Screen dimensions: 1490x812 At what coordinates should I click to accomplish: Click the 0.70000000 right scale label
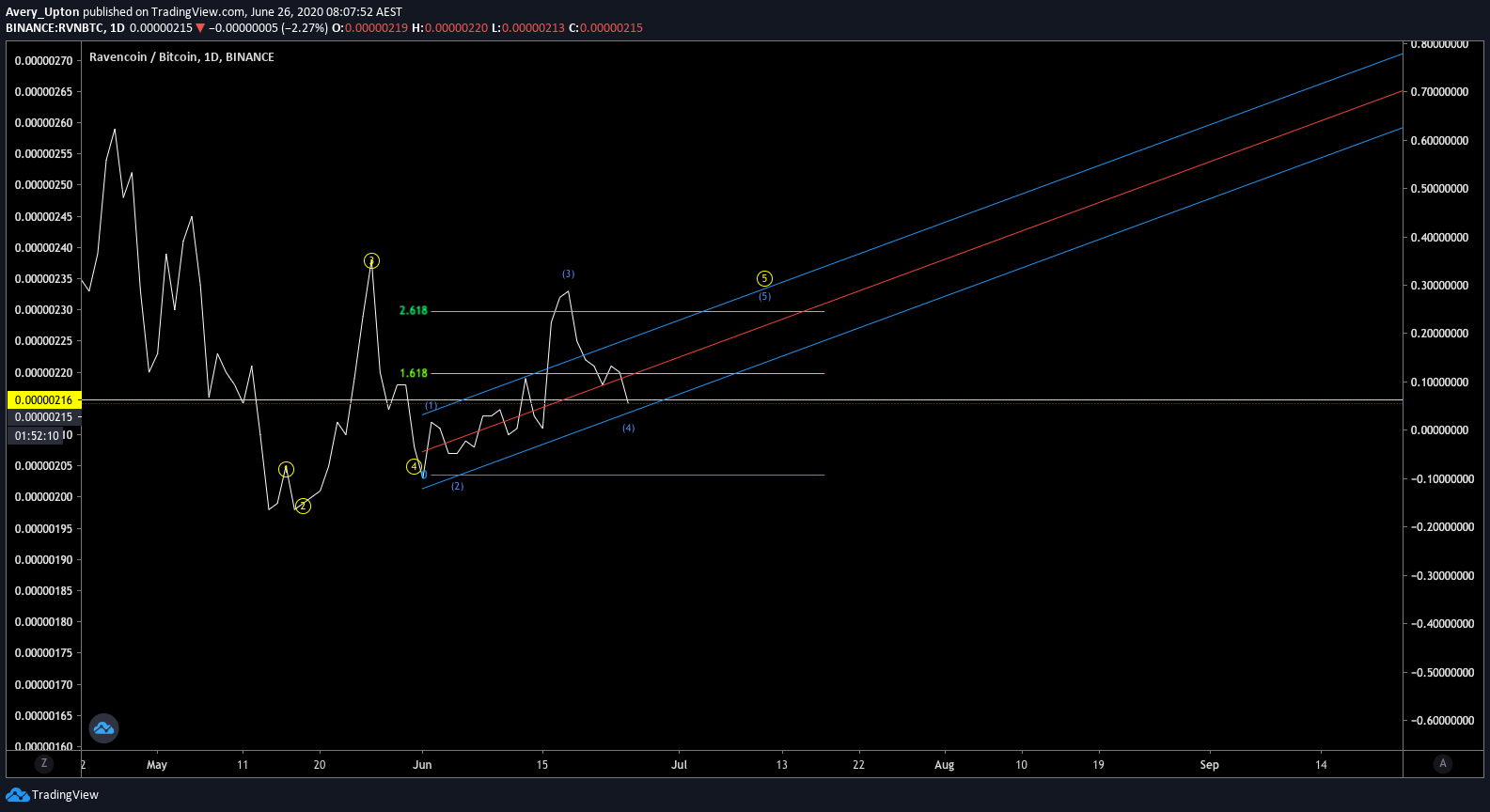coord(1439,92)
